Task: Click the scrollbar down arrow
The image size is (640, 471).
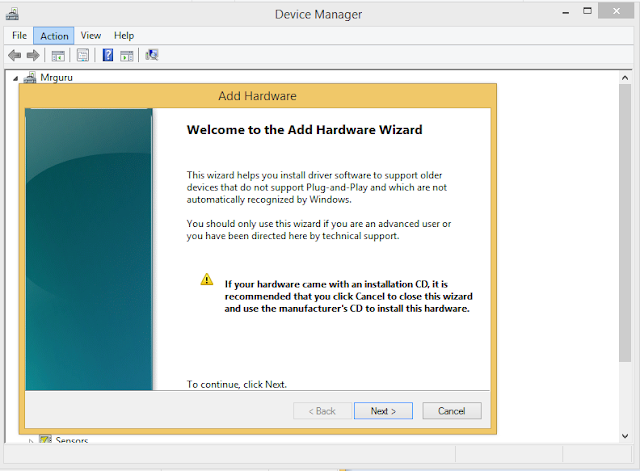Action: [x=625, y=435]
